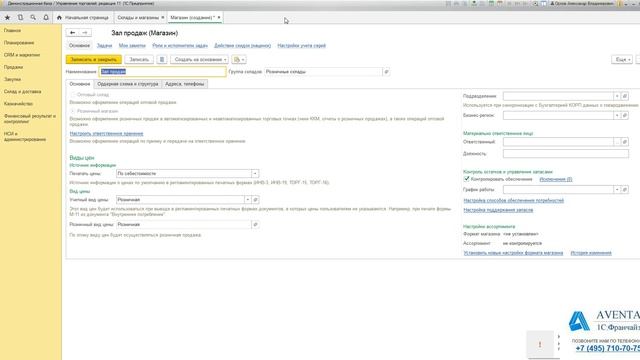Image resolution: width=640 pixels, height=360 pixels.
Task: Open Роли и исполнители задач link
Action: click(x=180, y=46)
